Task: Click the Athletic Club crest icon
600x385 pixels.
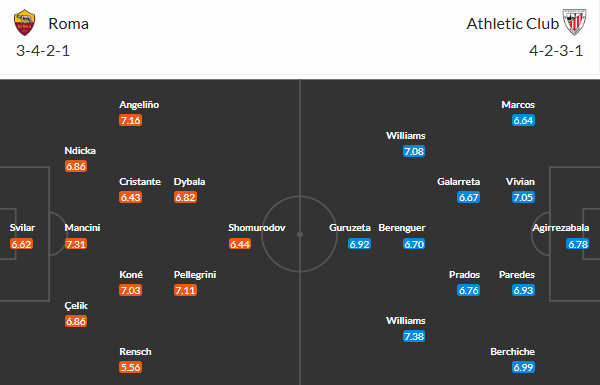Action: pyautogui.click(x=574, y=23)
